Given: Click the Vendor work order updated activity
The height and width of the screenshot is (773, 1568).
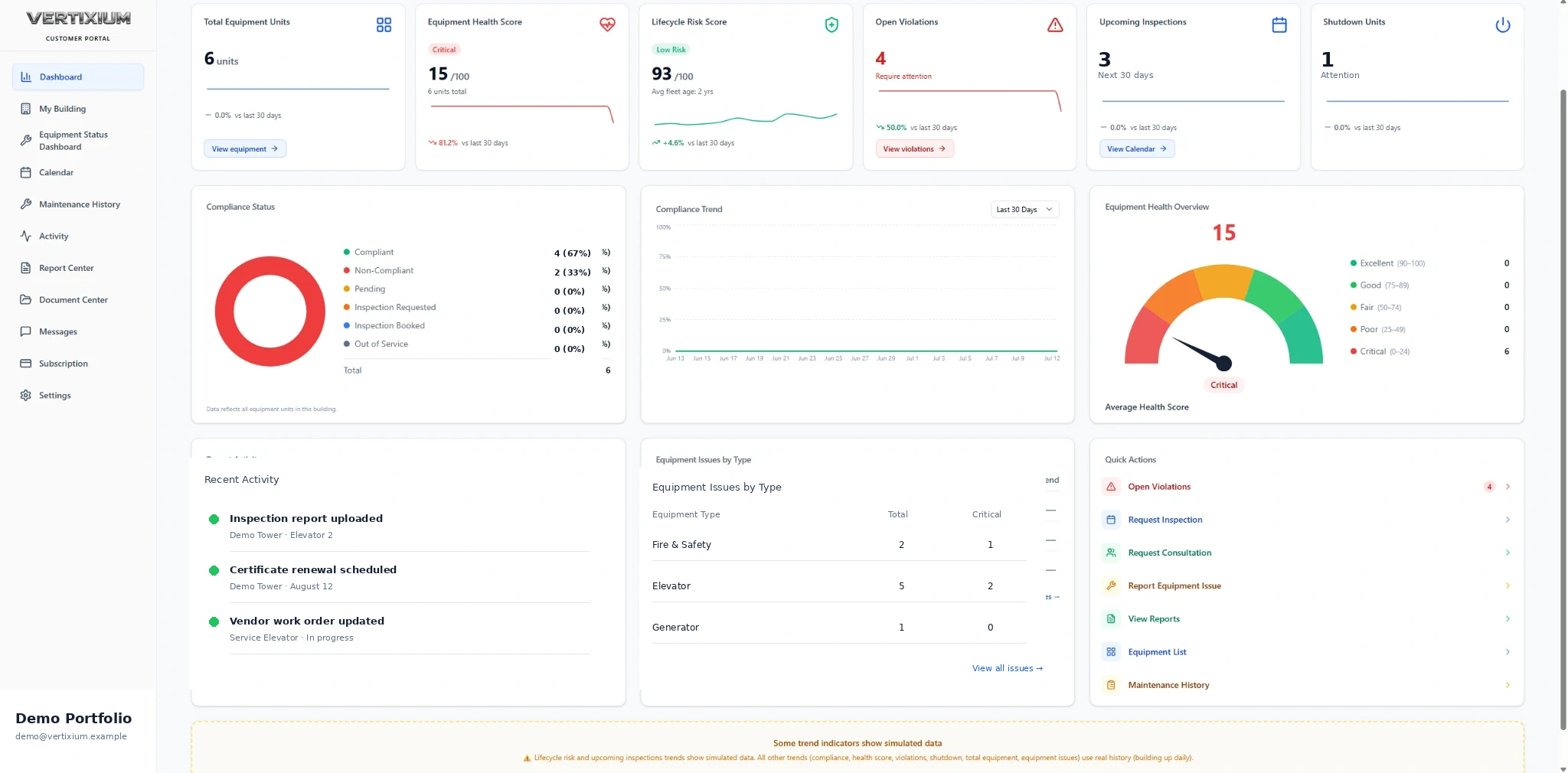Looking at the screenshot, I should pyautogui.click(x=398, y=628).
